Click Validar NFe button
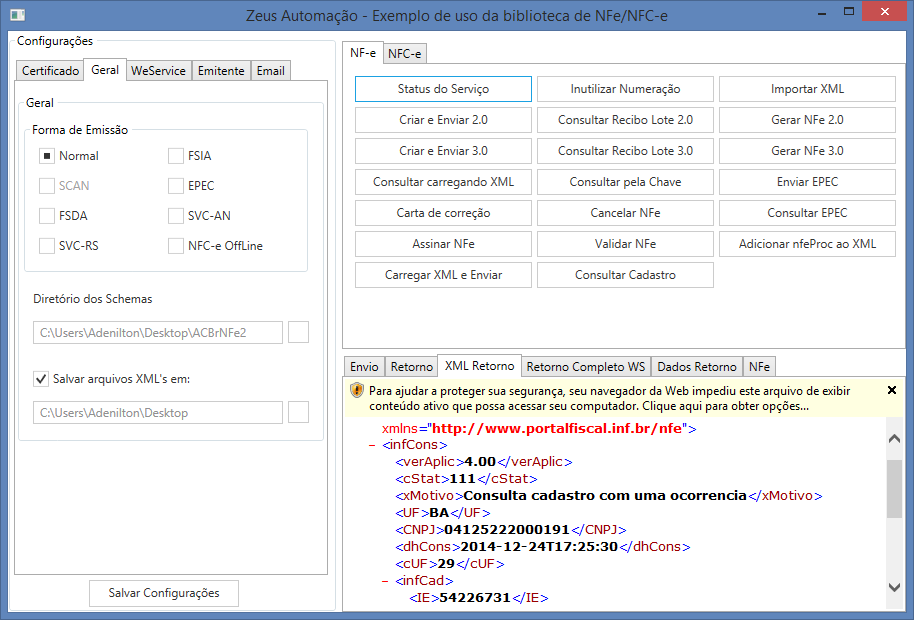 [x=626, y=243]
